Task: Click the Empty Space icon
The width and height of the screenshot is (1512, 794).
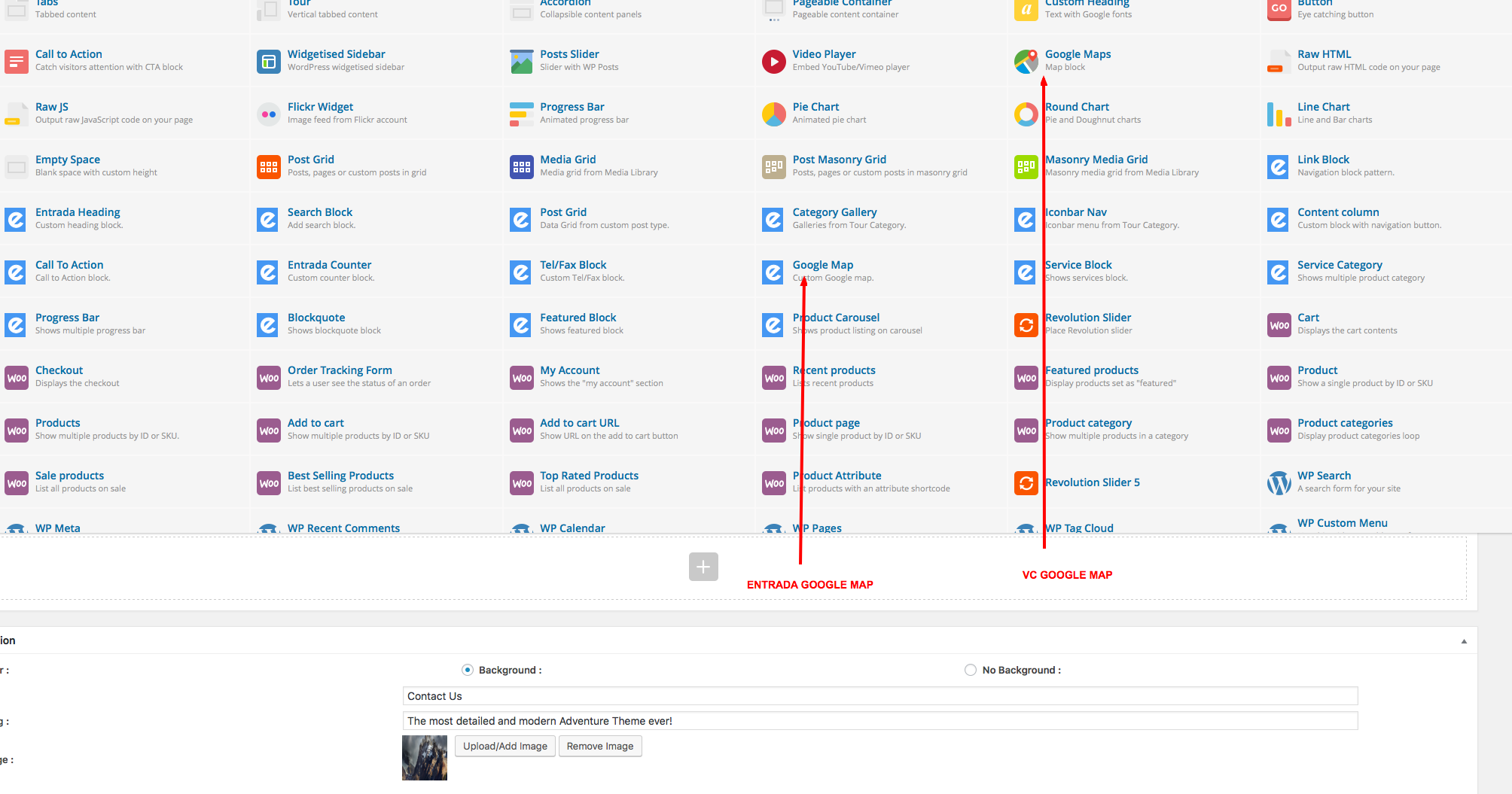Action: click(17, 166)
